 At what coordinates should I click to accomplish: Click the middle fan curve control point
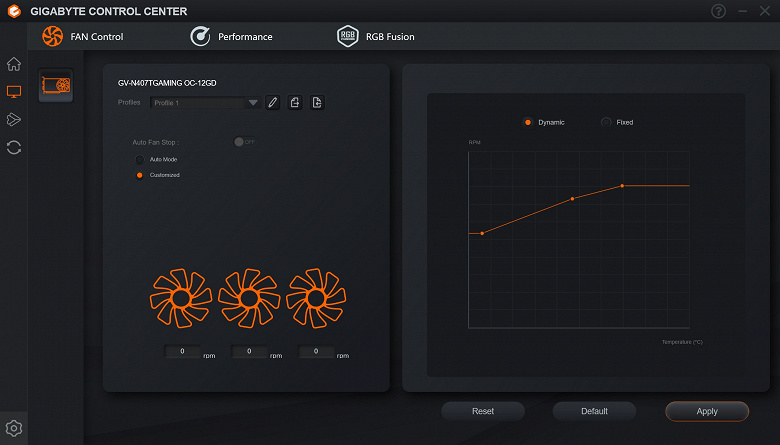point(573,199)
